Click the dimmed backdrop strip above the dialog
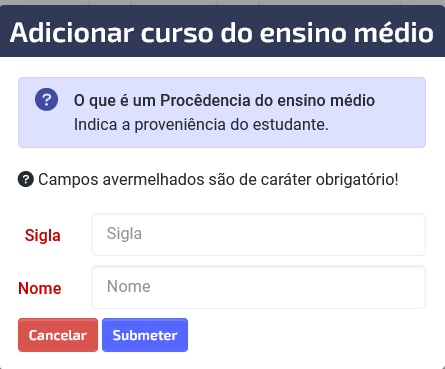 pyautogui.click(x=222, y=2)
